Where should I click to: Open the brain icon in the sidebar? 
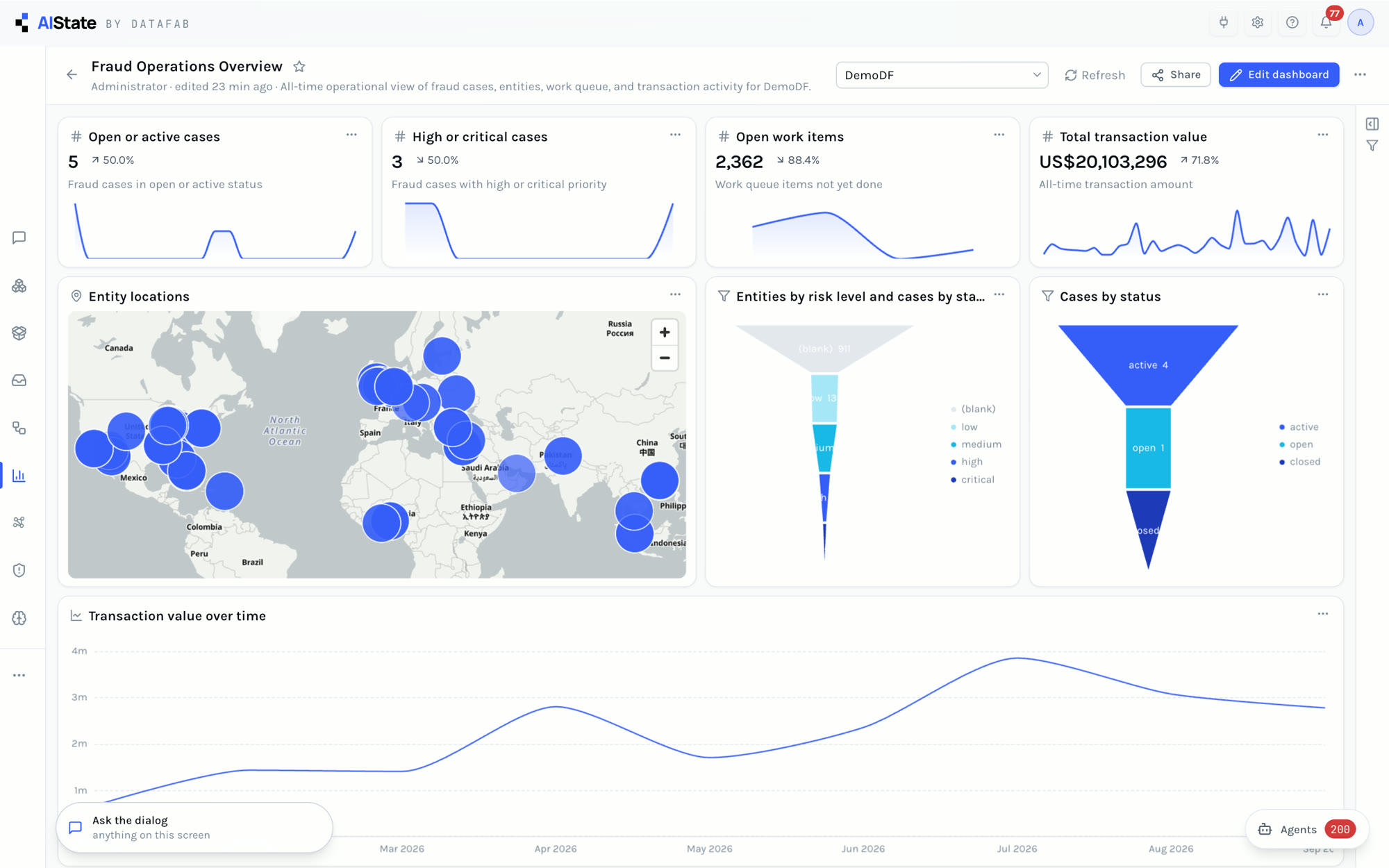(x=19, y=618)
